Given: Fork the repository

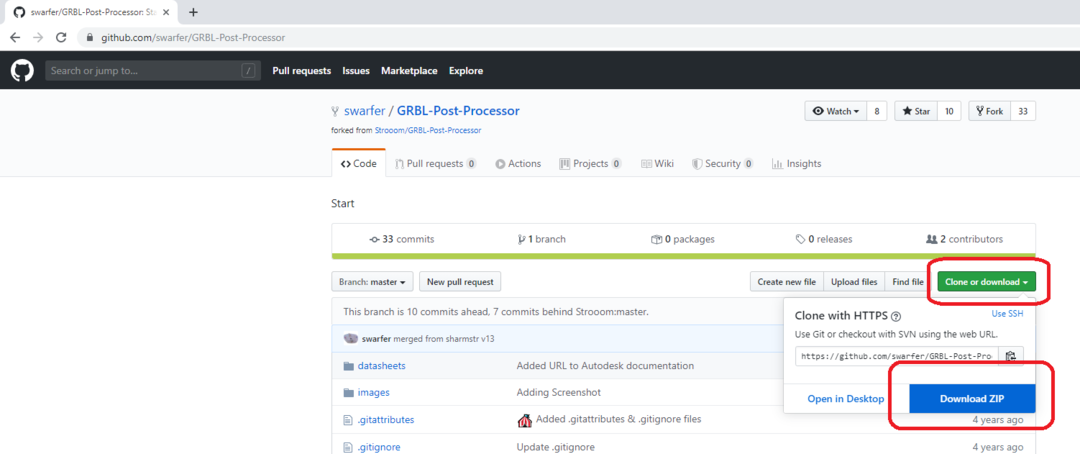Looking at the screenshot, I should [x=989, y=111].
